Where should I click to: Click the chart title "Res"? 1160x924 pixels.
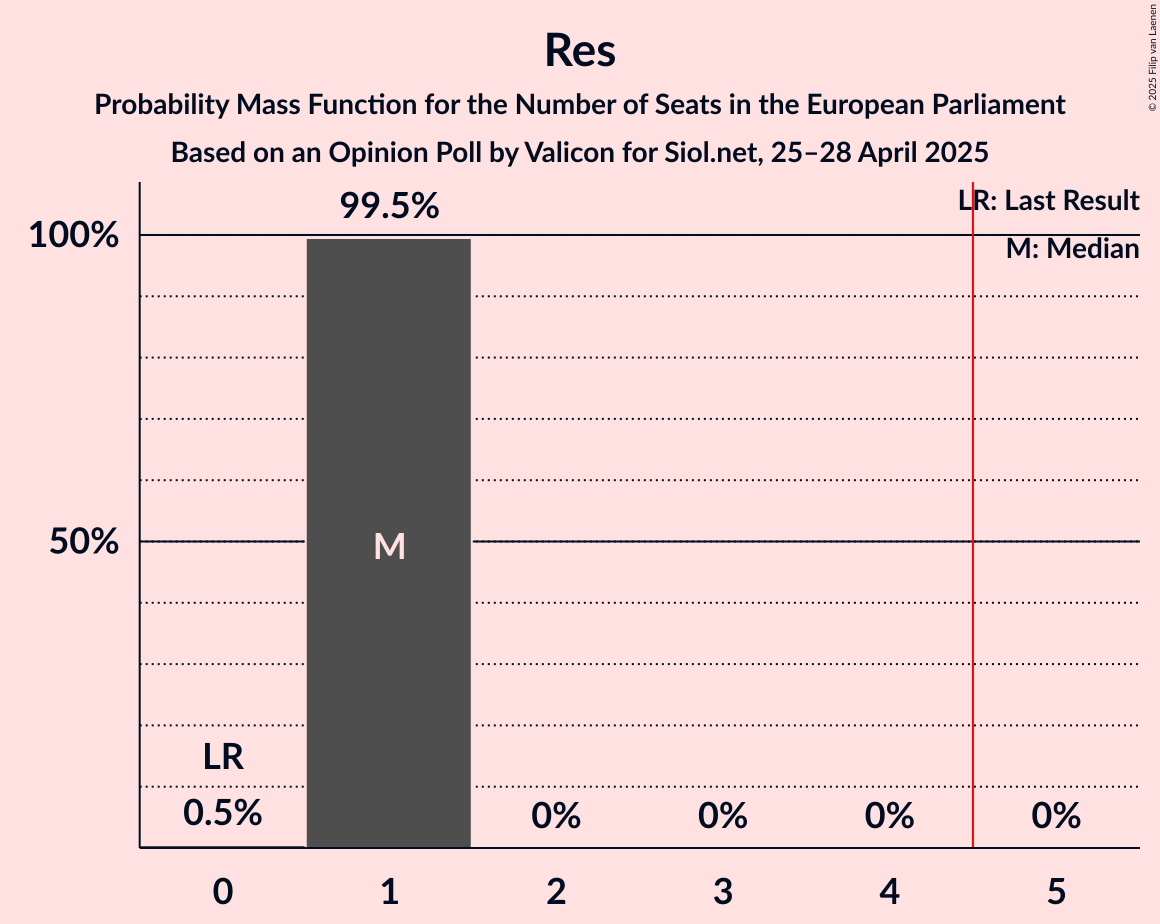pyautogui.click(x=580, y=50)
